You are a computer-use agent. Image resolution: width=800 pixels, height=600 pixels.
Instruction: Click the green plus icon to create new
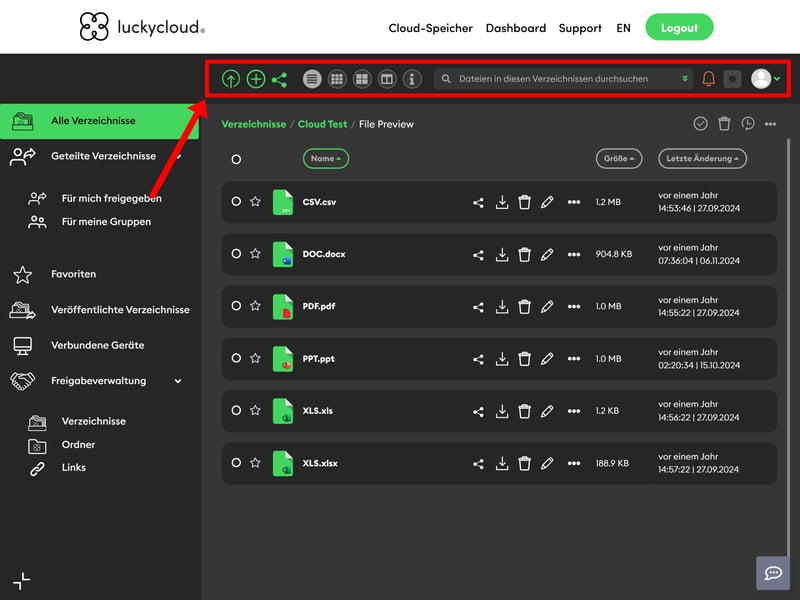click(x=256, y=79)
